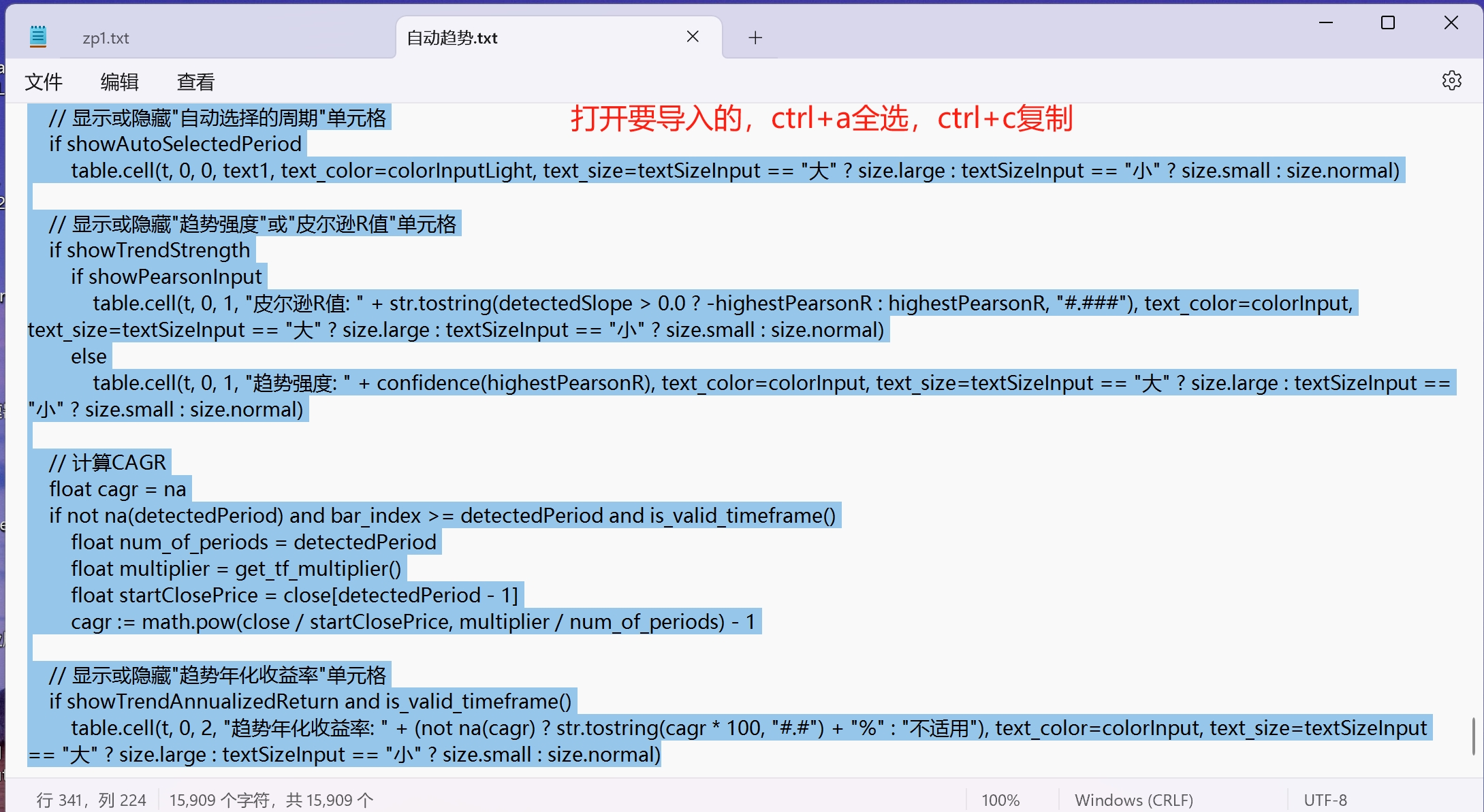Click the vertical scrollbar thumb
This screenshot has width=1484, height=812.
(1473, 736)
